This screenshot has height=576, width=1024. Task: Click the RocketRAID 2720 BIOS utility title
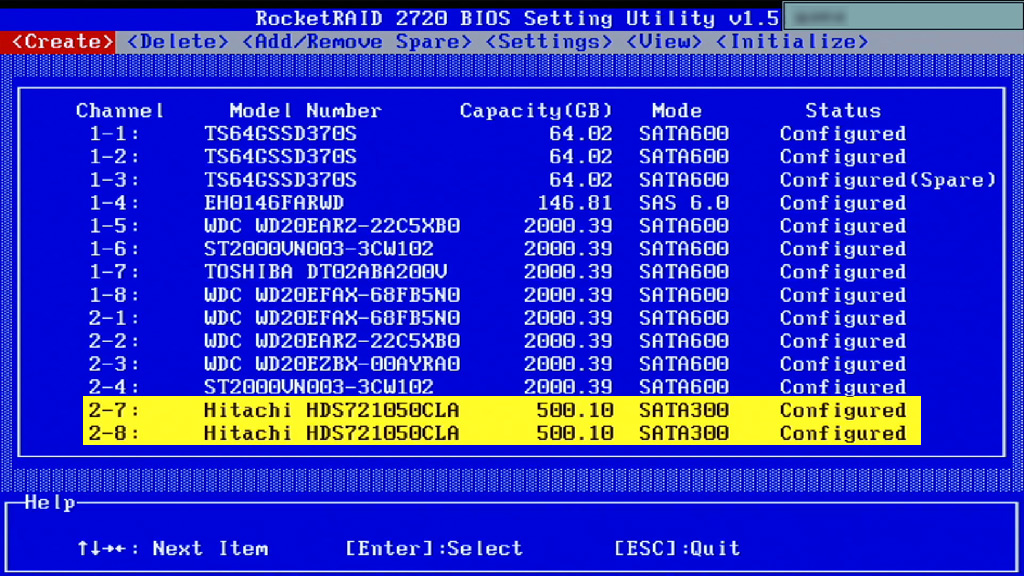coord(517,18)
